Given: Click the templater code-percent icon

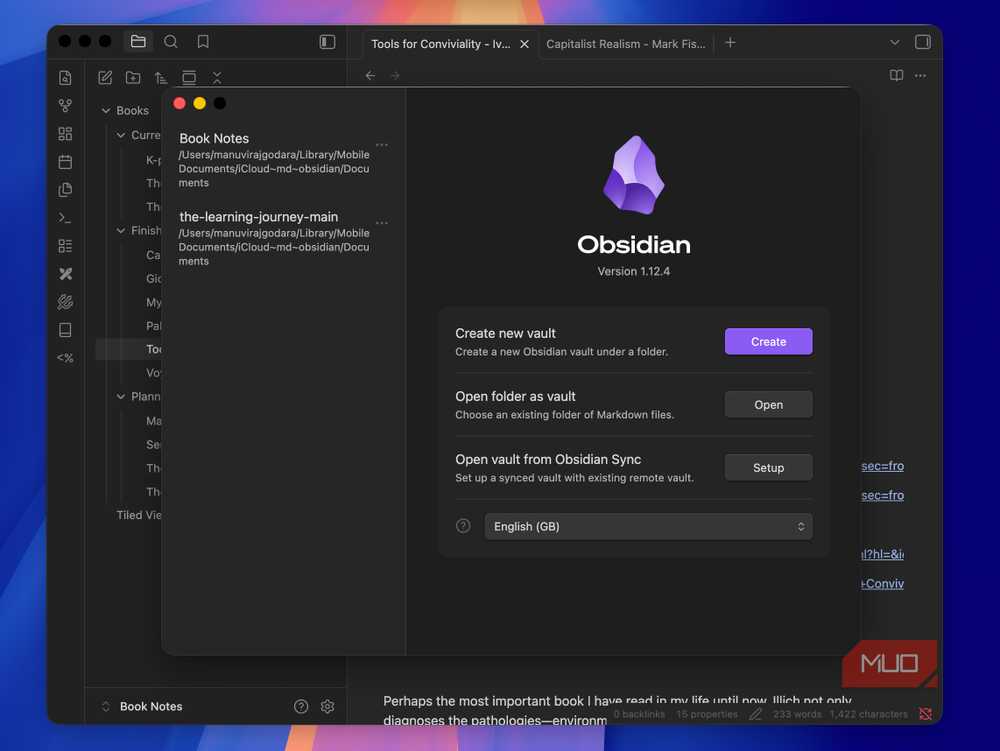Looking at the screenshot, I should [65, 358].
